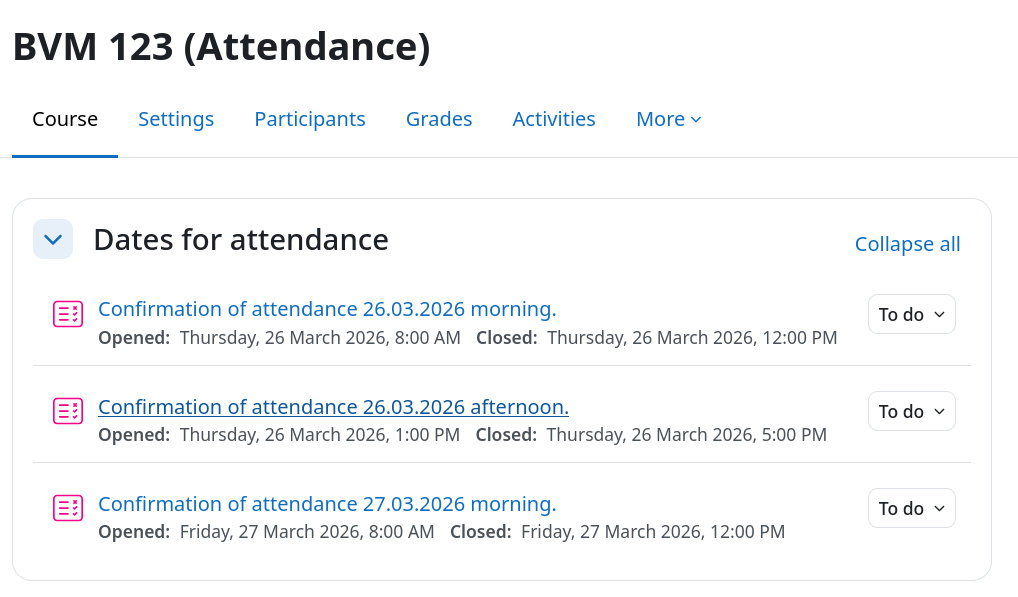Open the Grades tab
Viewport: 1018px width, 597px height.
[x=439, y=119]
